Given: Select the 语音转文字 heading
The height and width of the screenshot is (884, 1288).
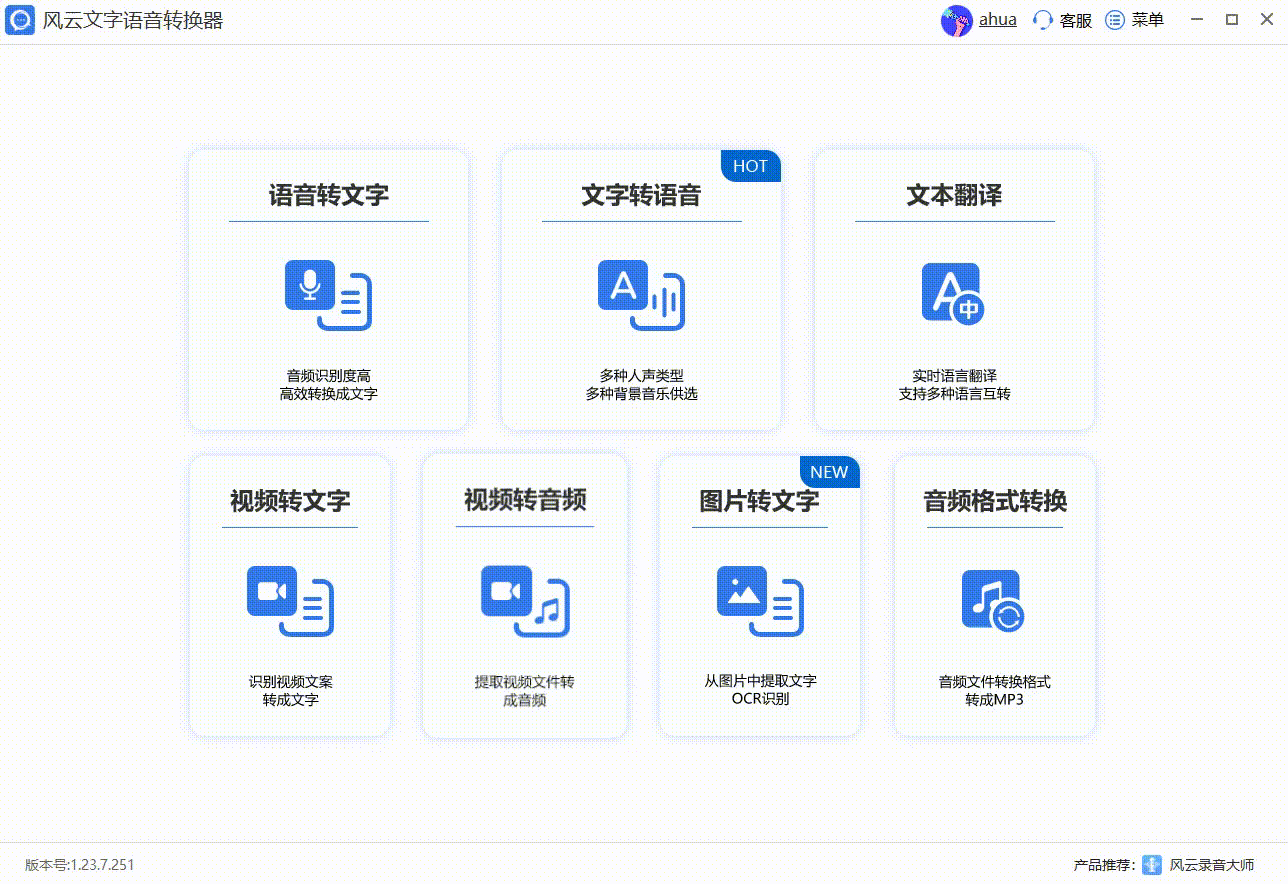Looking at the screenshot, I should [328, 195].
